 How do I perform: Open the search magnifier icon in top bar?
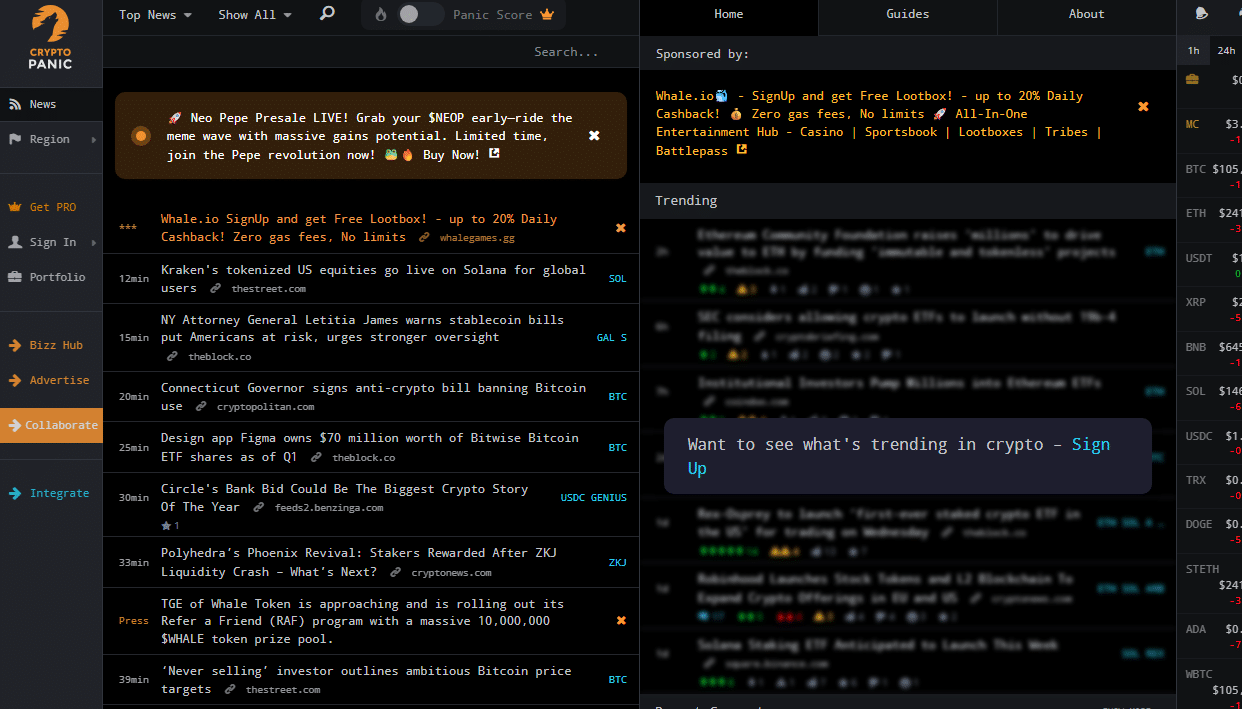pos(327,14)
